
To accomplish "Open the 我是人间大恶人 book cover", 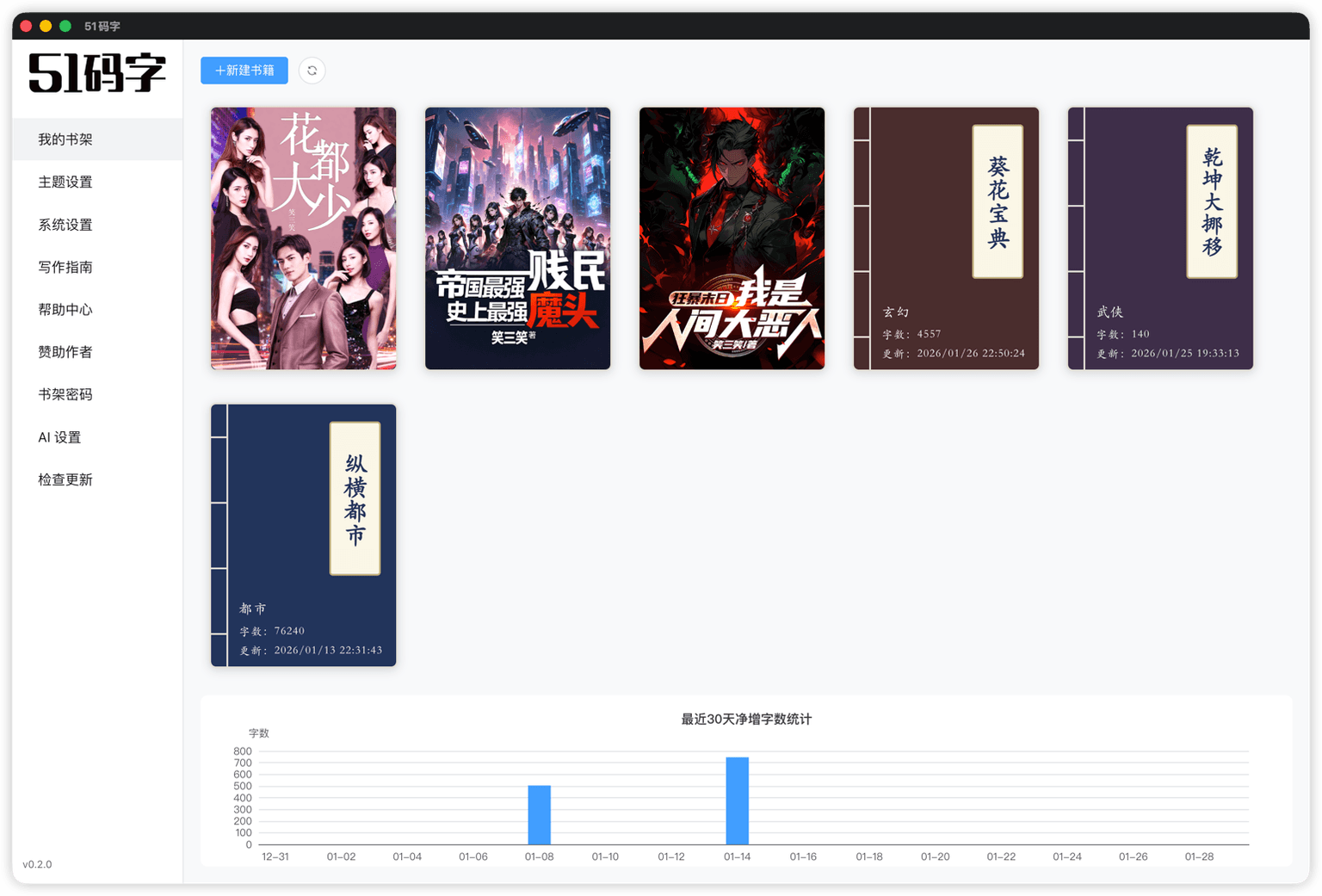I will pos(732,238).
